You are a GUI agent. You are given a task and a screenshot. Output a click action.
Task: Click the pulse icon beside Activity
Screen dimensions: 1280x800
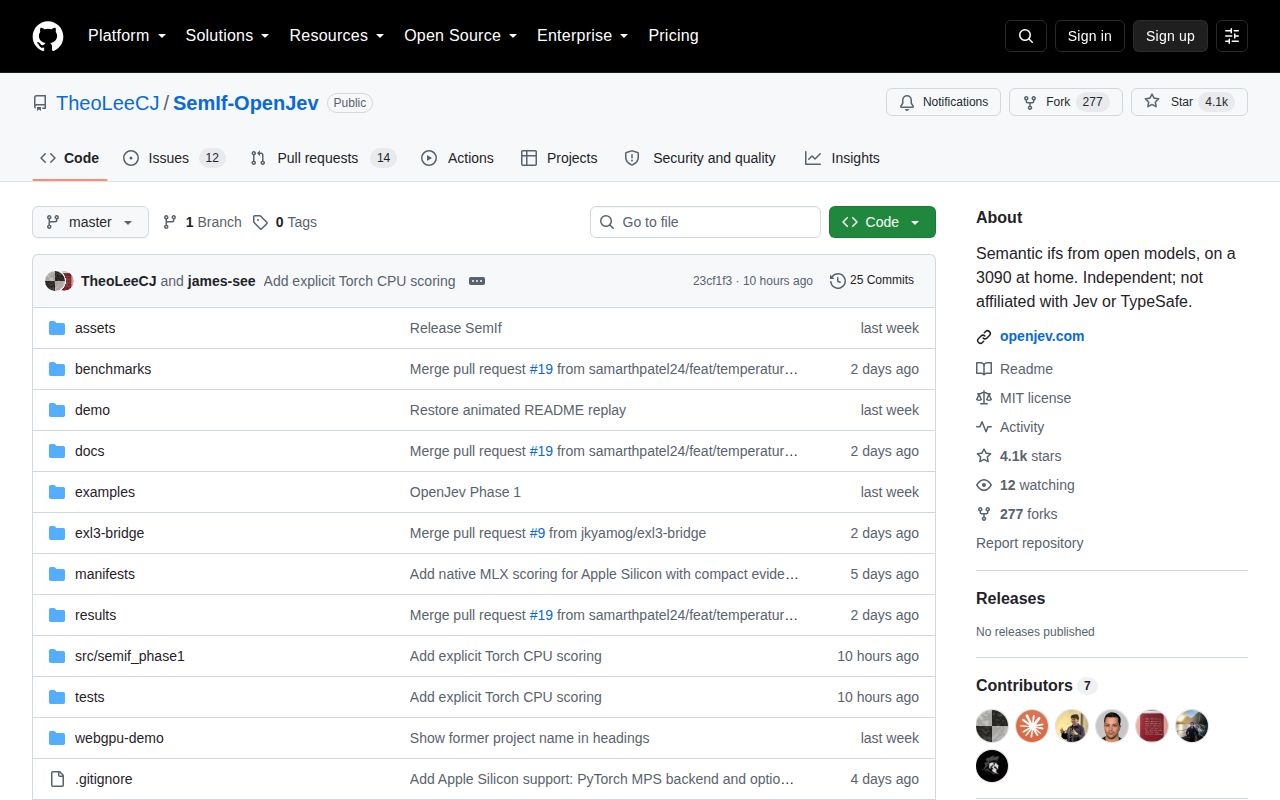[984, 427]
